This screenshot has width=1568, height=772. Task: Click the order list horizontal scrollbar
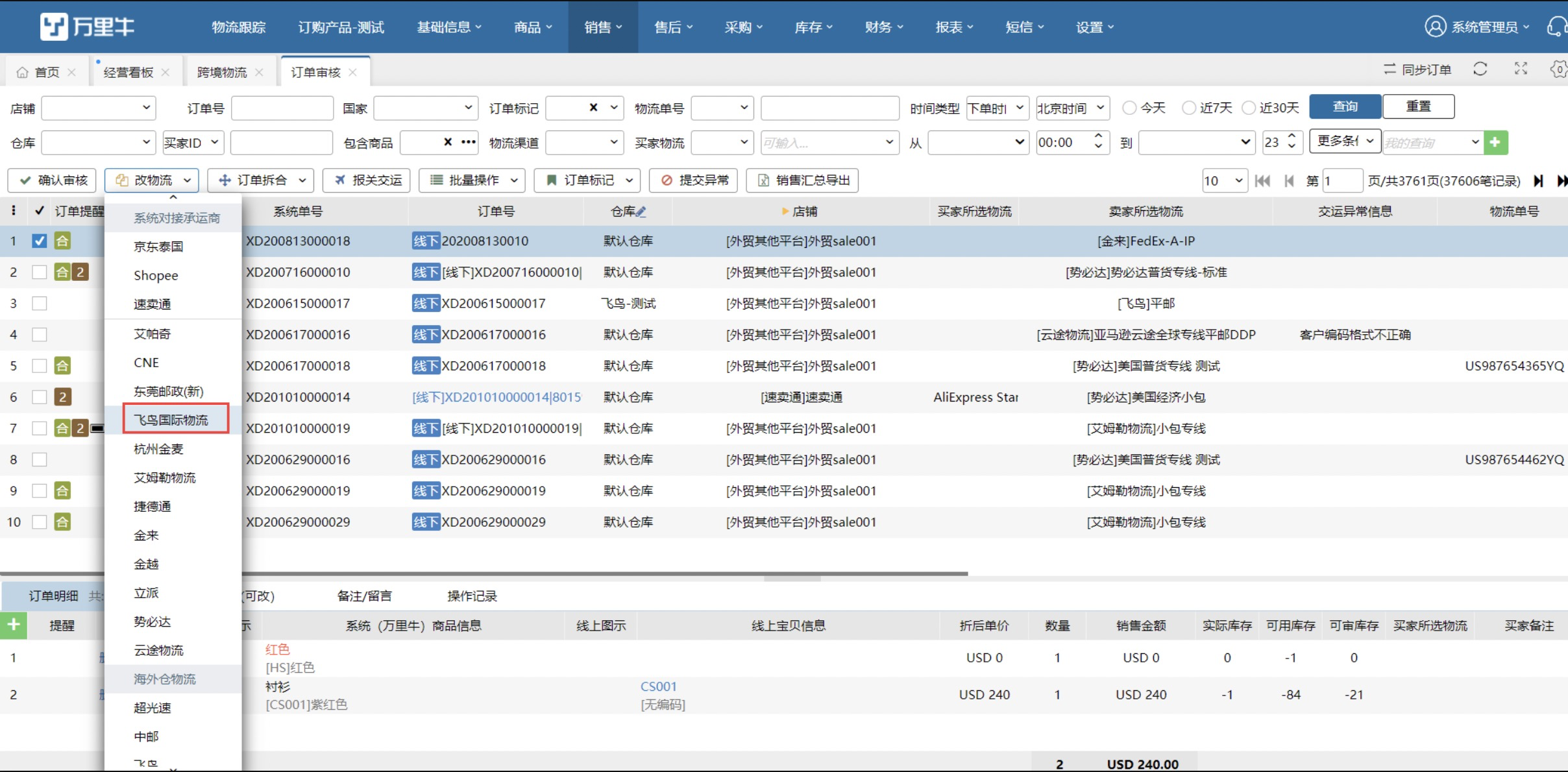coord(484,574)
